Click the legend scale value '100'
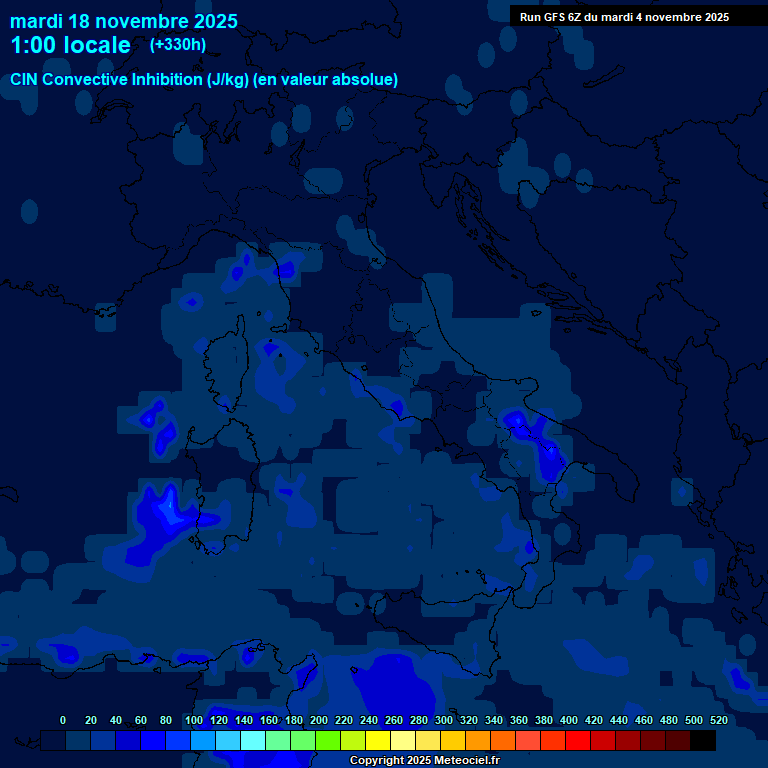This screenshot has height=768, width=768. [194, 720]
